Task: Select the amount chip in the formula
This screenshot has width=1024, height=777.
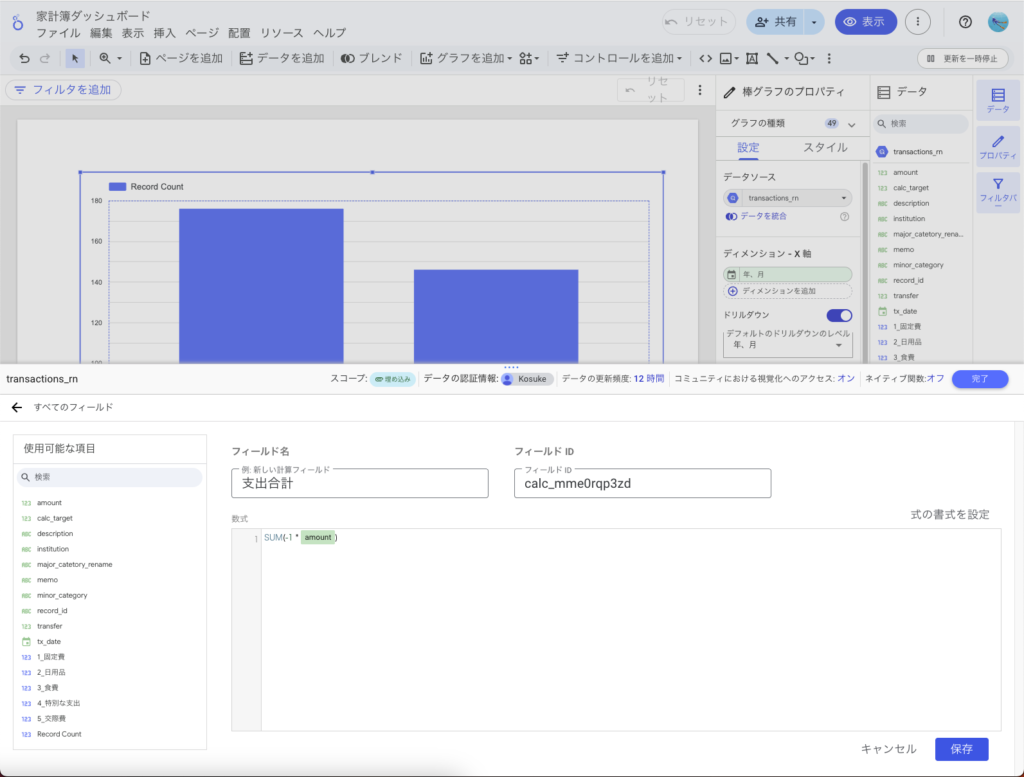Action: point(318,538)
